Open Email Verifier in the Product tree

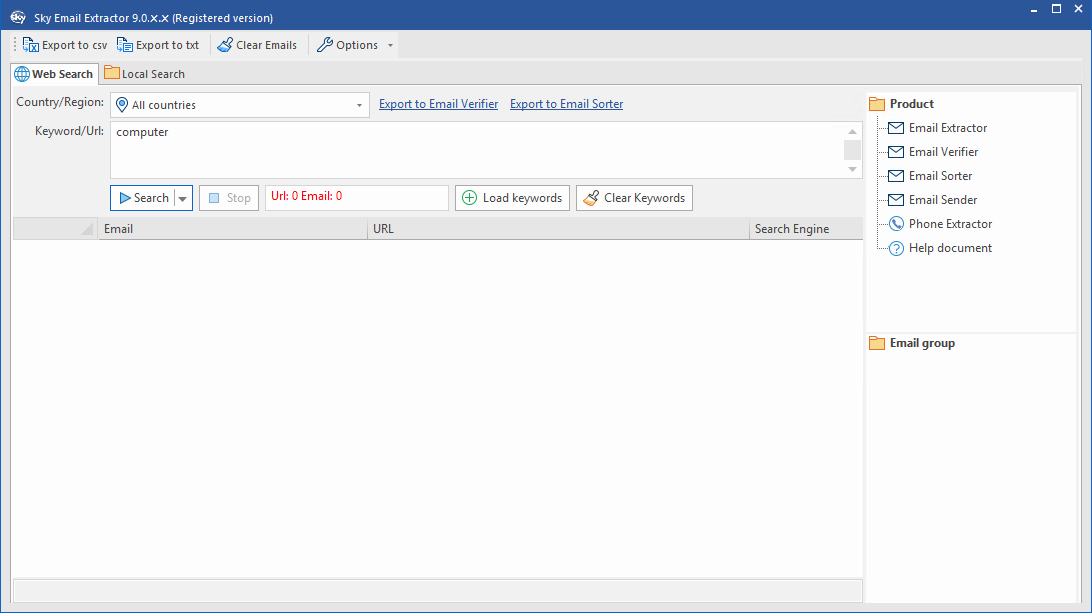coord(933,152)
